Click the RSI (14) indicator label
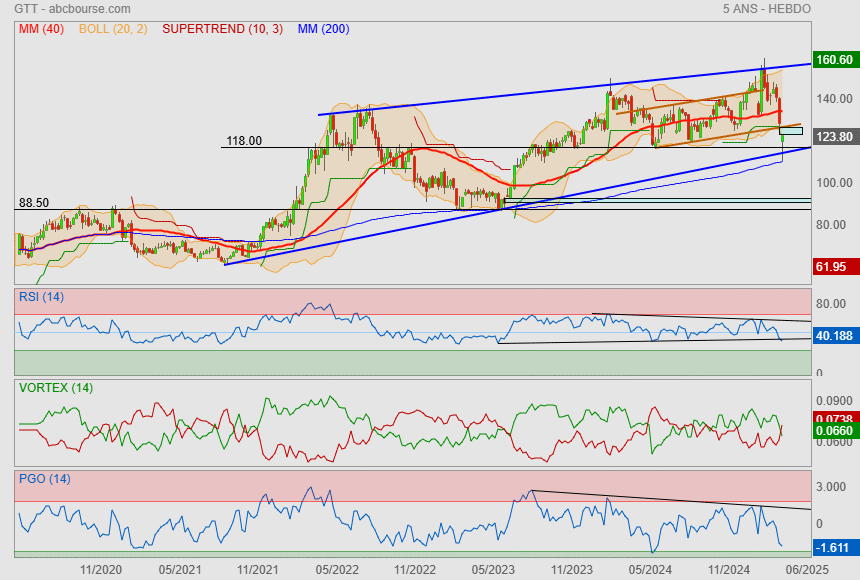Image resolution: width=860 pixels, height=580 pixels. point(41,297)
